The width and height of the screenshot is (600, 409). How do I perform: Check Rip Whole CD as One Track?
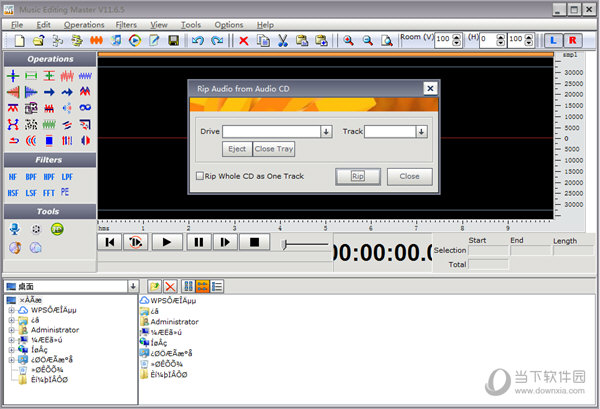(x=199, y=176)
